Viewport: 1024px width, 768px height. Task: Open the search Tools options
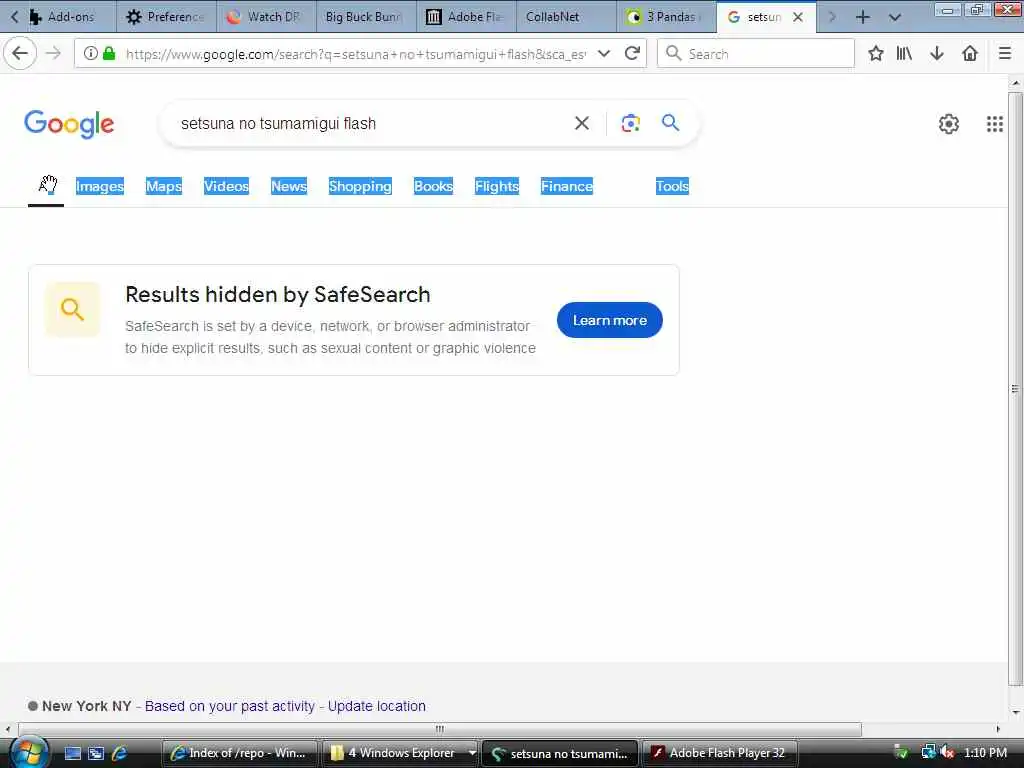click(672, 186)
